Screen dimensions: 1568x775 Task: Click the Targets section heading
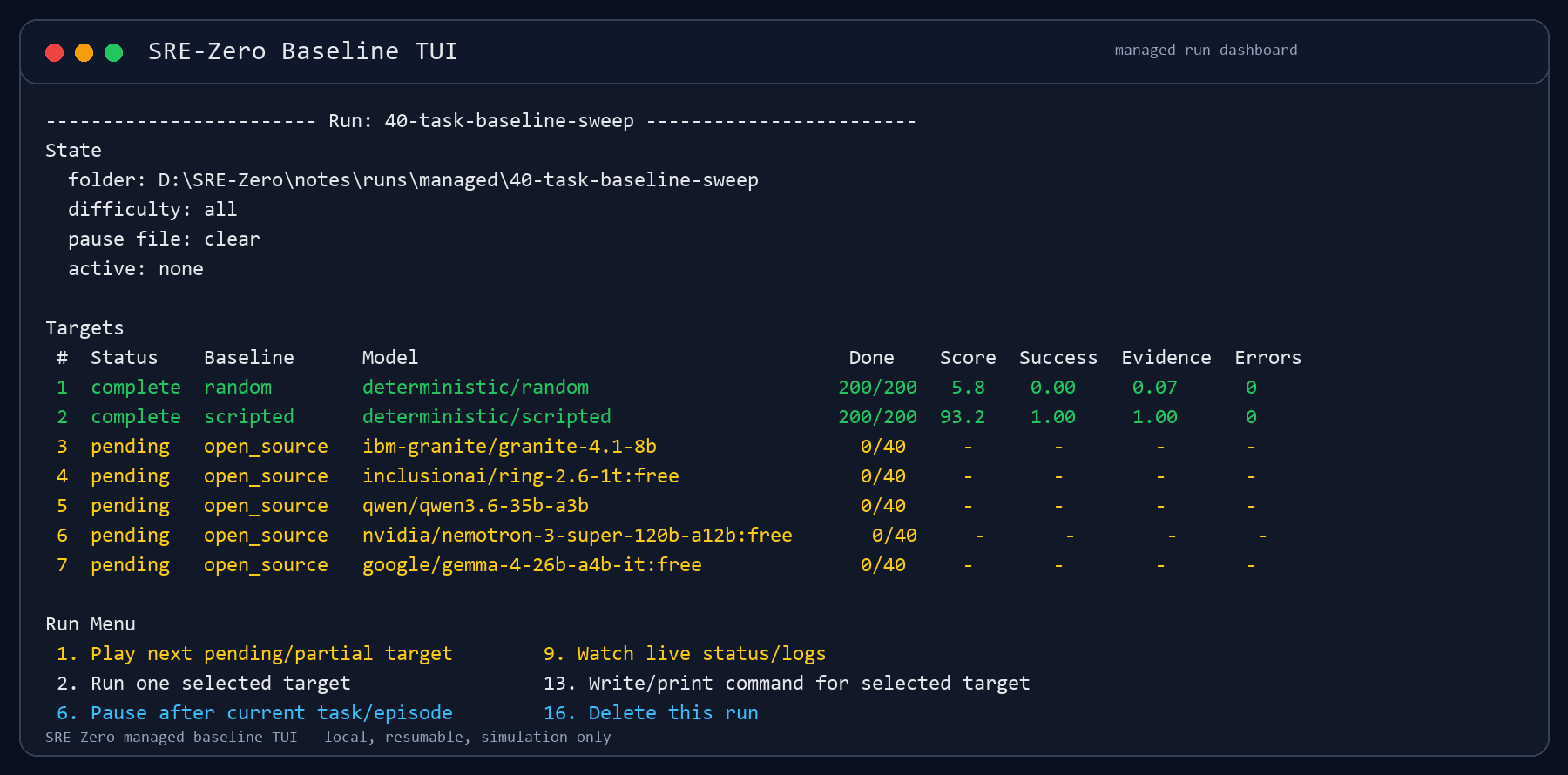point(84,328)
